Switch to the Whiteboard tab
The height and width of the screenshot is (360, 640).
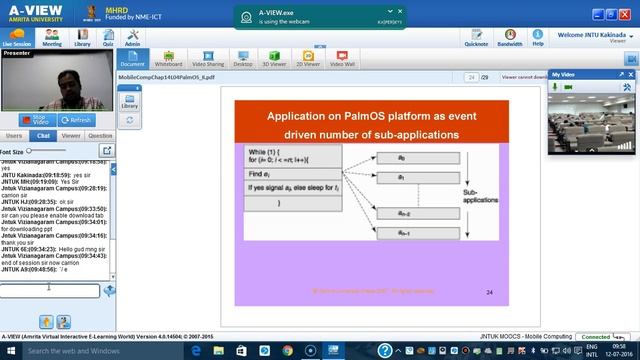[169, 59]
